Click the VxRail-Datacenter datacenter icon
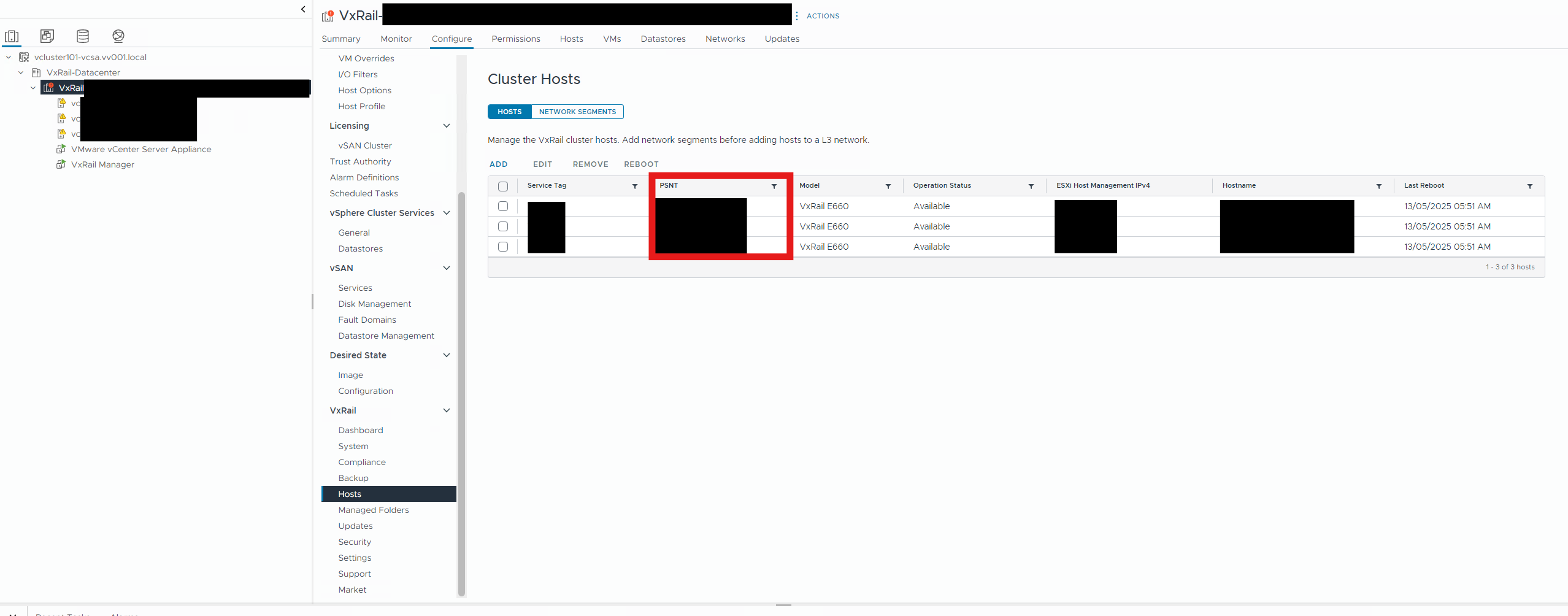This screenshot has height=616, width=1568. 36,72
